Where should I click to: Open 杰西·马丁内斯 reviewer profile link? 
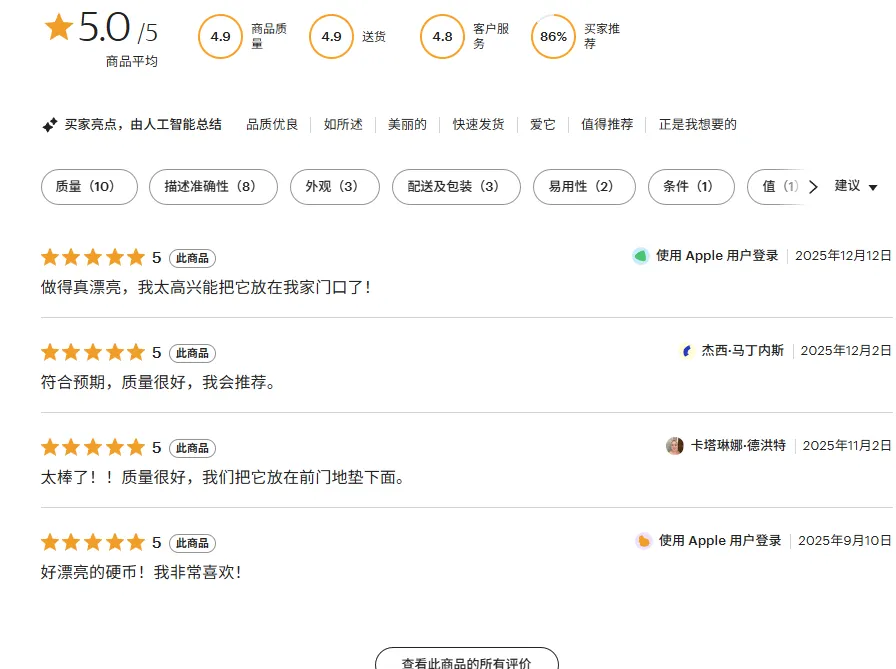pyautogui.click(x=742, y=351)
